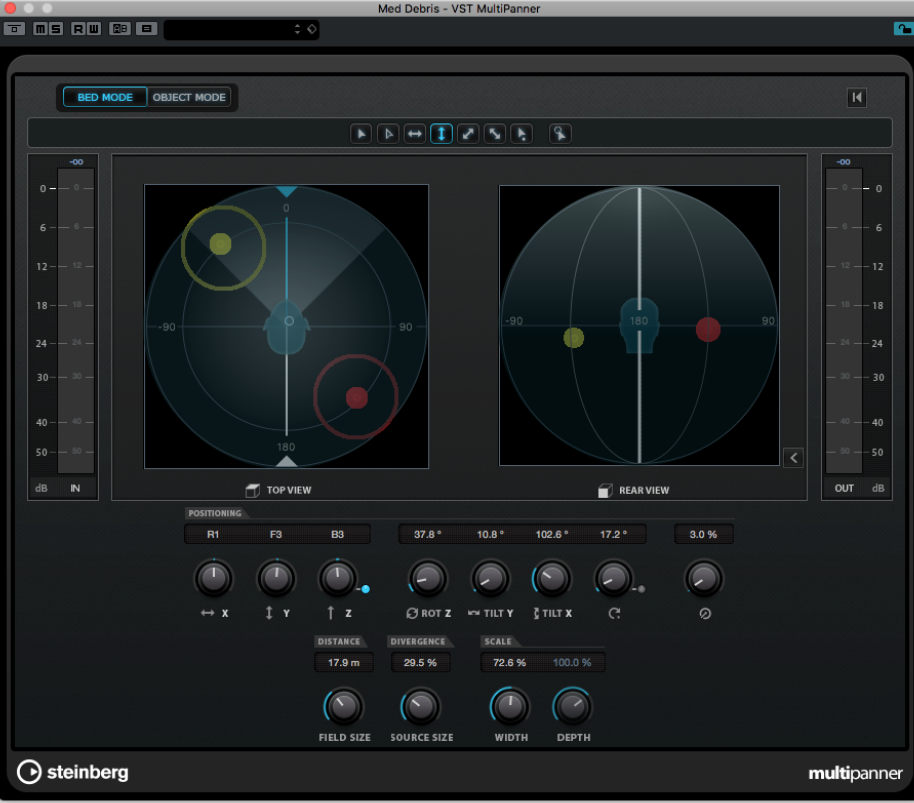Click the Rear View cube icon
The image size is (914, 803).
605,491
